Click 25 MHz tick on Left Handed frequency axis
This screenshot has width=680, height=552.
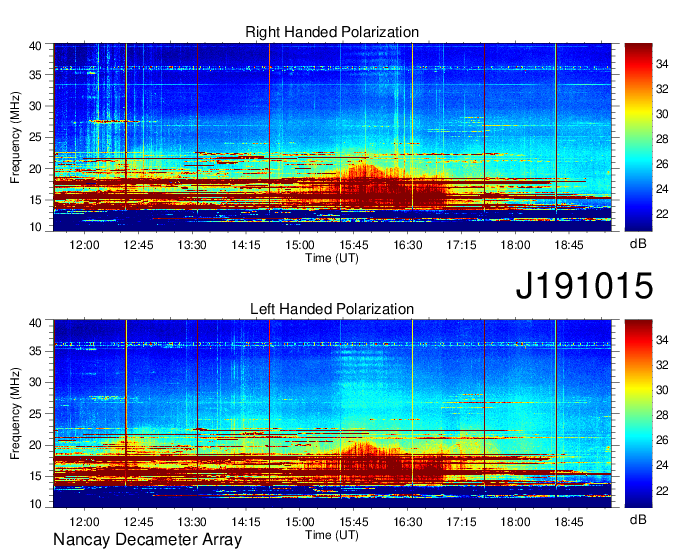click(35, 414)
